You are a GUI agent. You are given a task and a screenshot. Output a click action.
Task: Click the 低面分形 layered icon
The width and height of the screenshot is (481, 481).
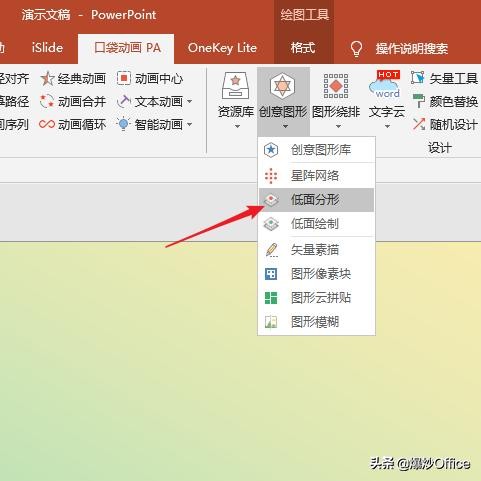[271, 200]
